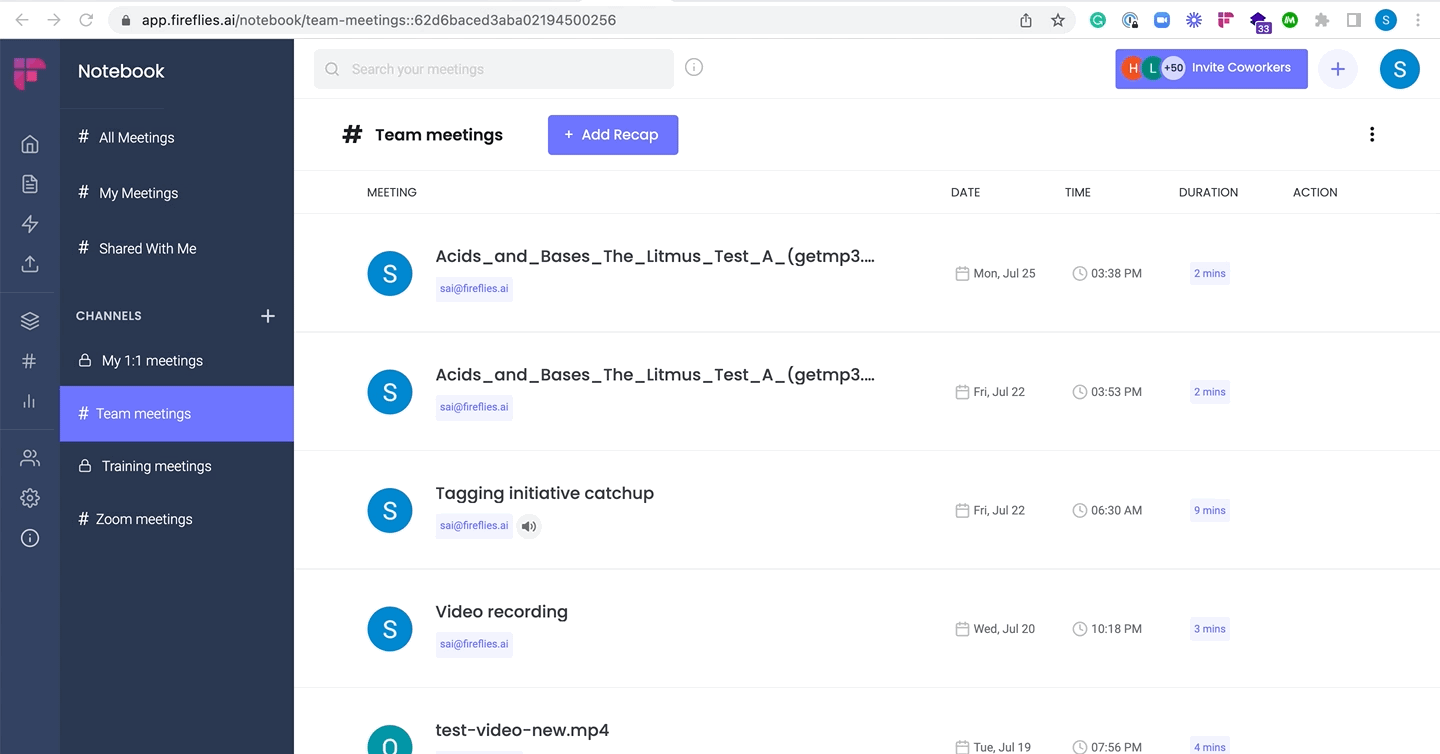Screen dimensions: 1440x754
Task: Open the Acids_and_Bases meeting from Mon, Jul 25
Action: (655, 256)
